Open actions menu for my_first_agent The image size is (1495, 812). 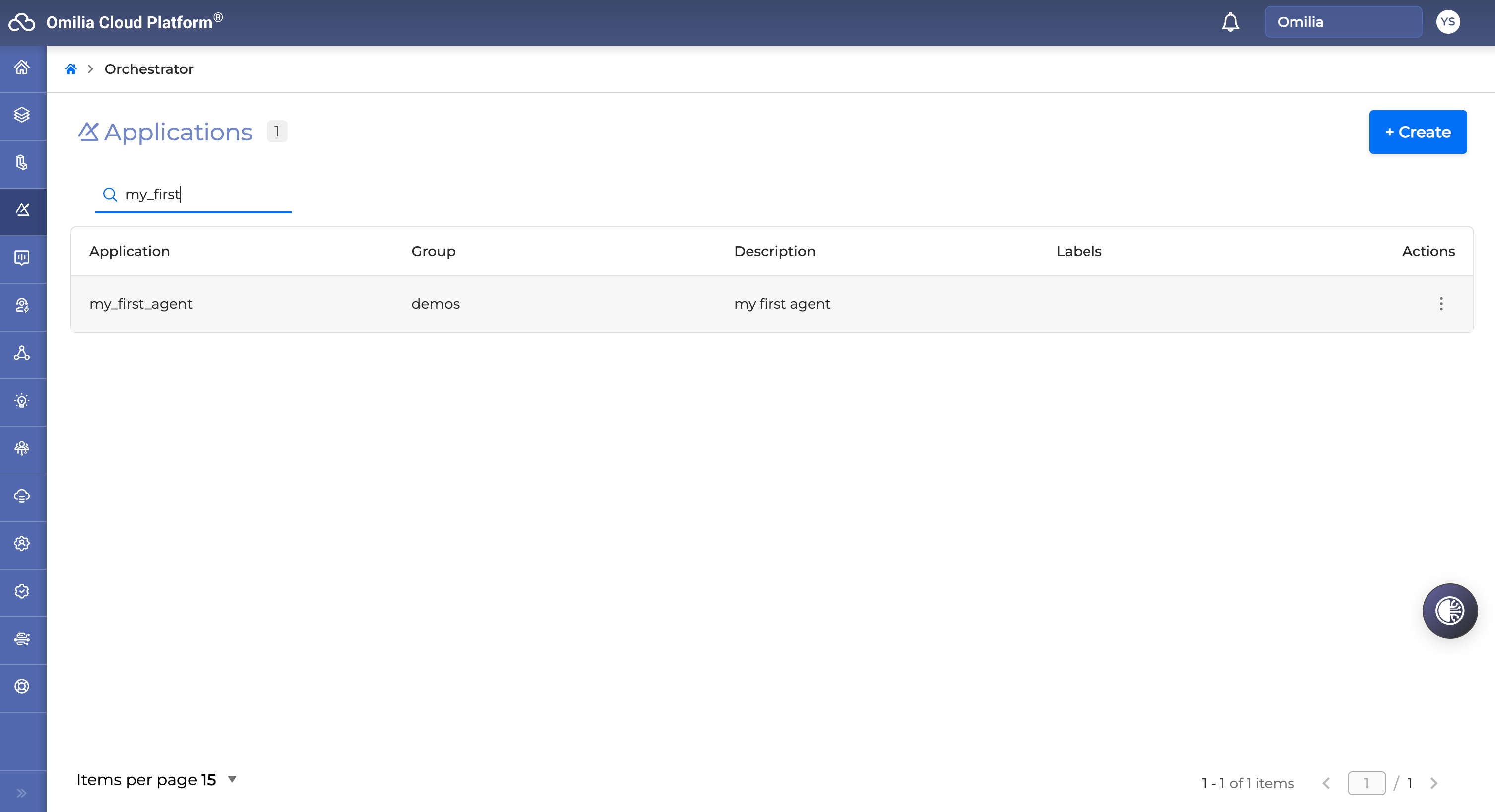point(1440,304)
